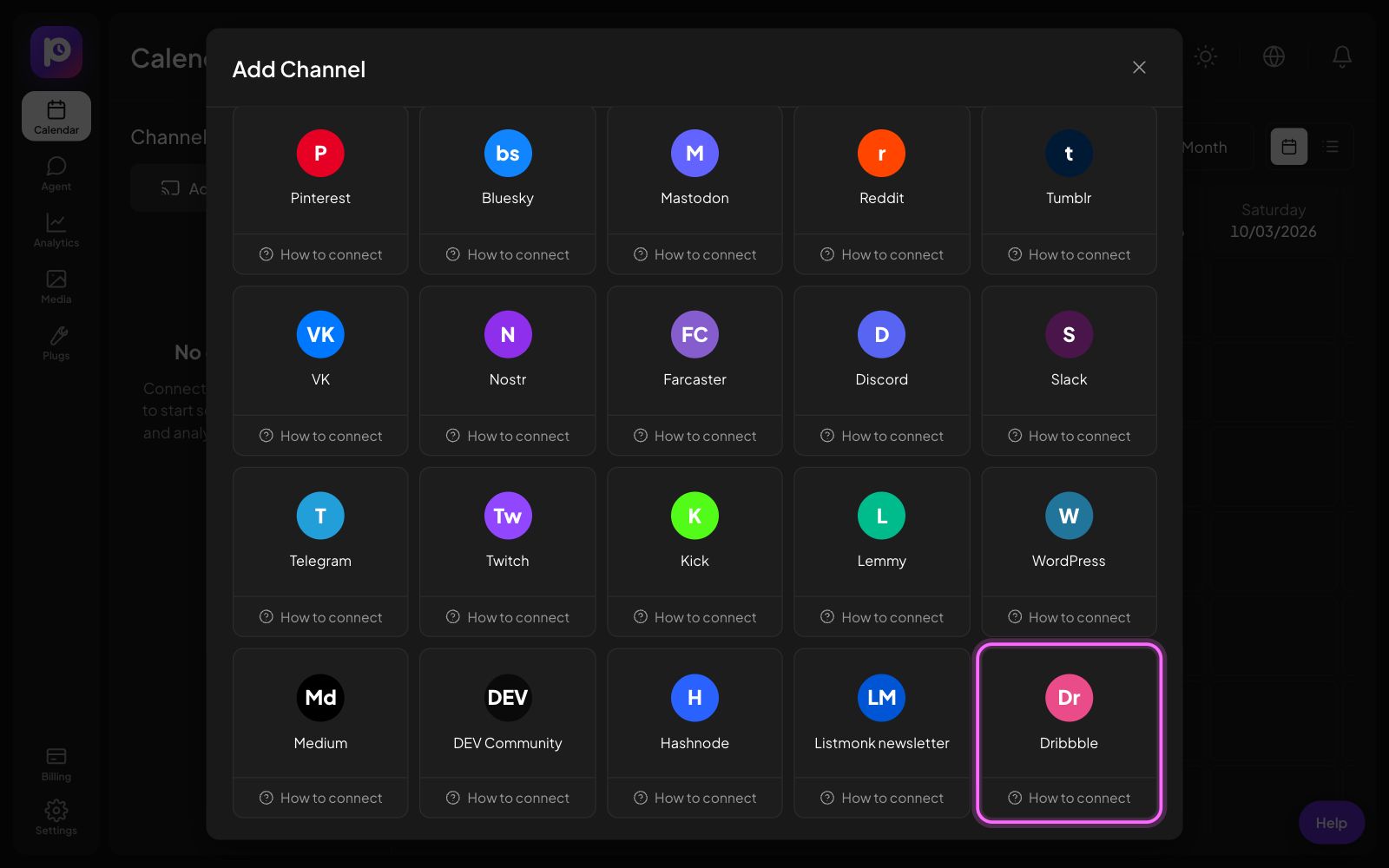Open How to connect for Medium

(320, 798)
